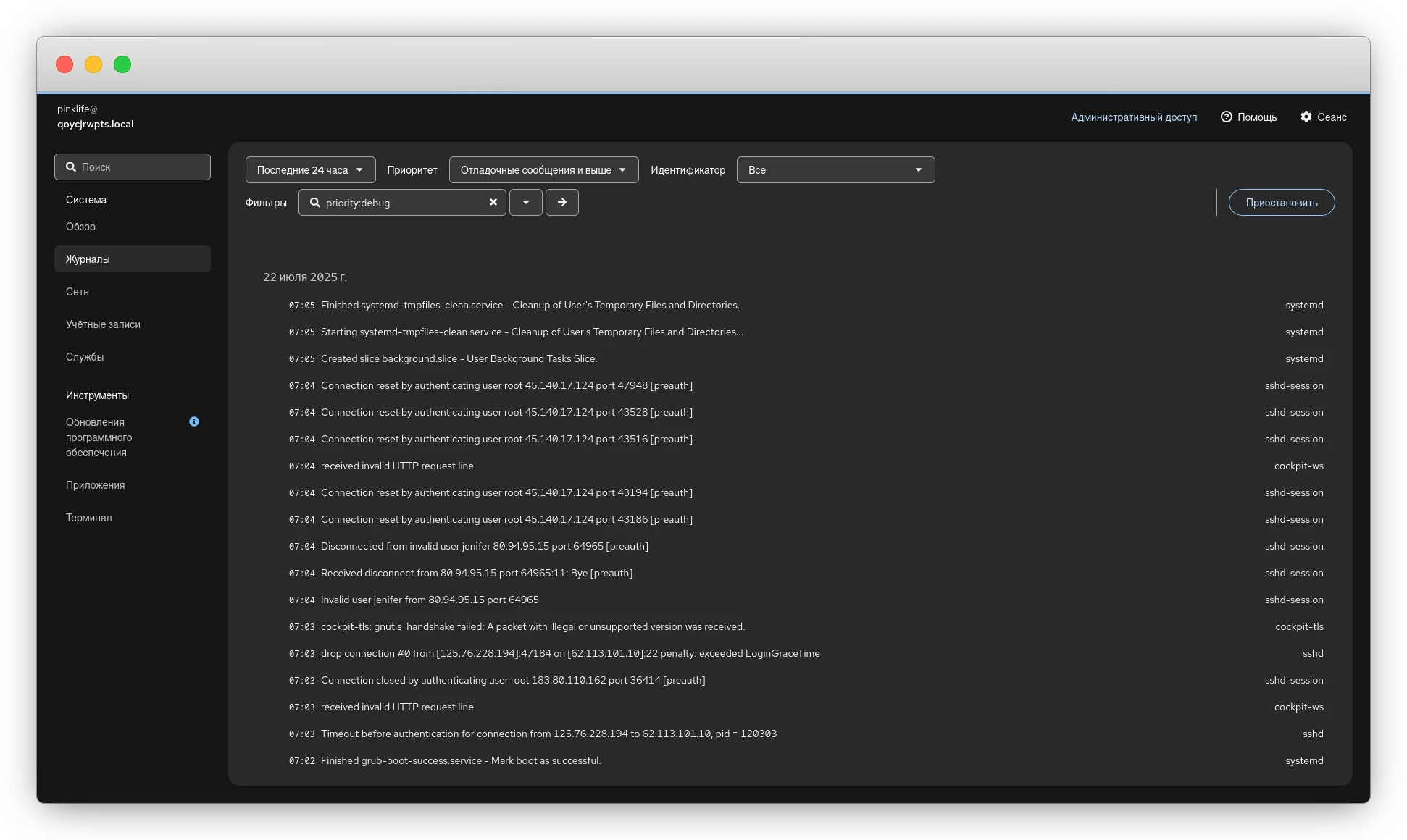
Task: Open Терминал from the sidebar
Action: pos(88,518)
